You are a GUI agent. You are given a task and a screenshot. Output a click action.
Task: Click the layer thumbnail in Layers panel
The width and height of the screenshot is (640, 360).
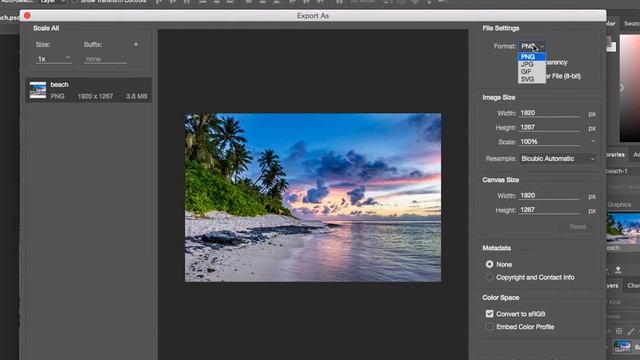tap(622, 347)
